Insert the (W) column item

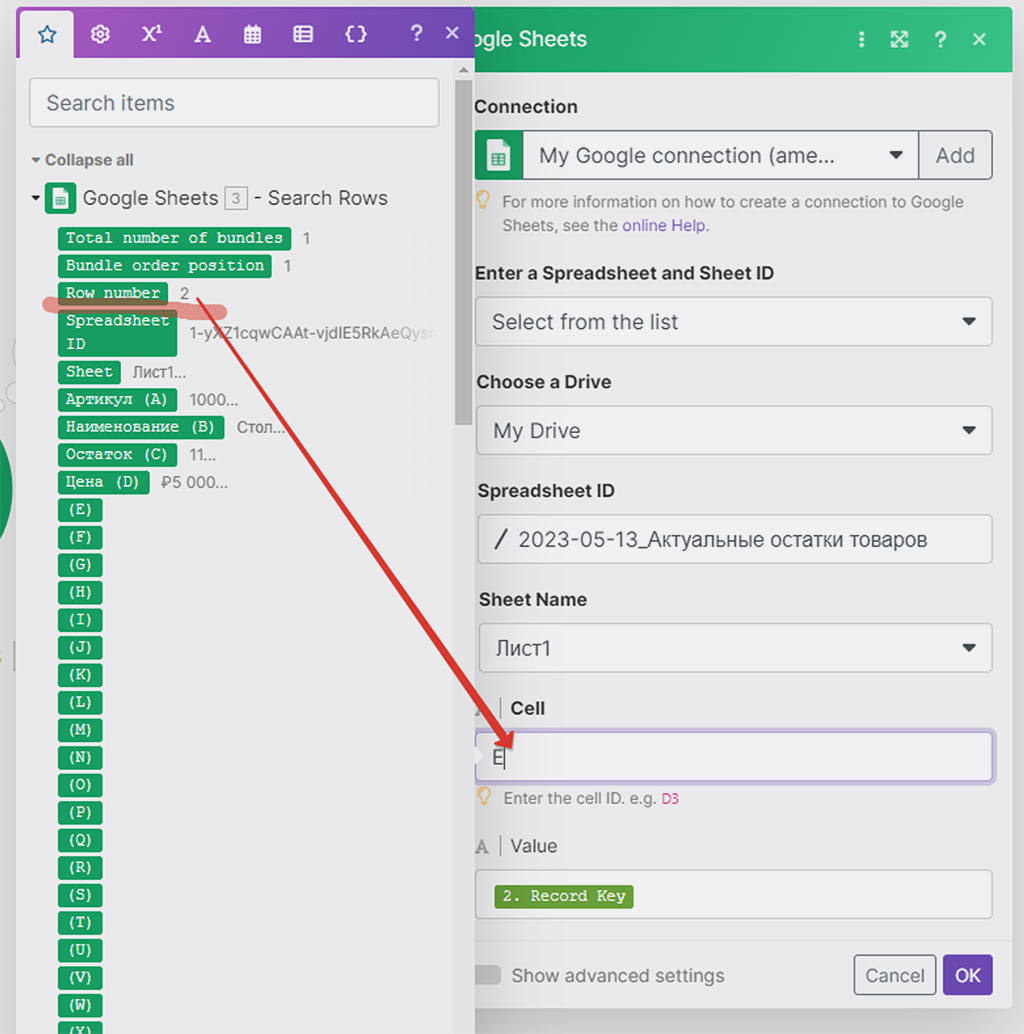(80, 1006)
